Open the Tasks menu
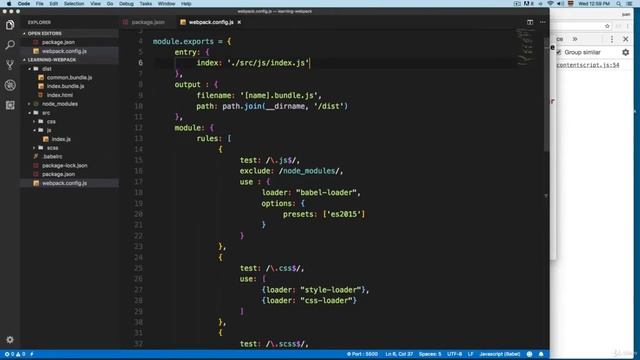Image resolution: width=640 pixels, height=360 pixels. tap(146, 4)
